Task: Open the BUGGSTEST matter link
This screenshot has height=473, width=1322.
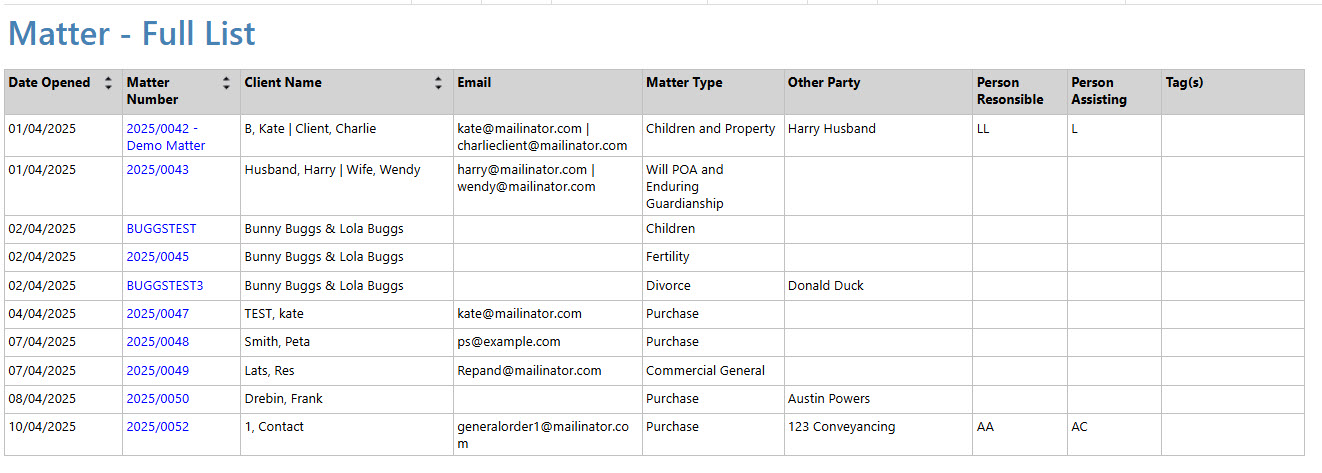Action: coord(161,229)
